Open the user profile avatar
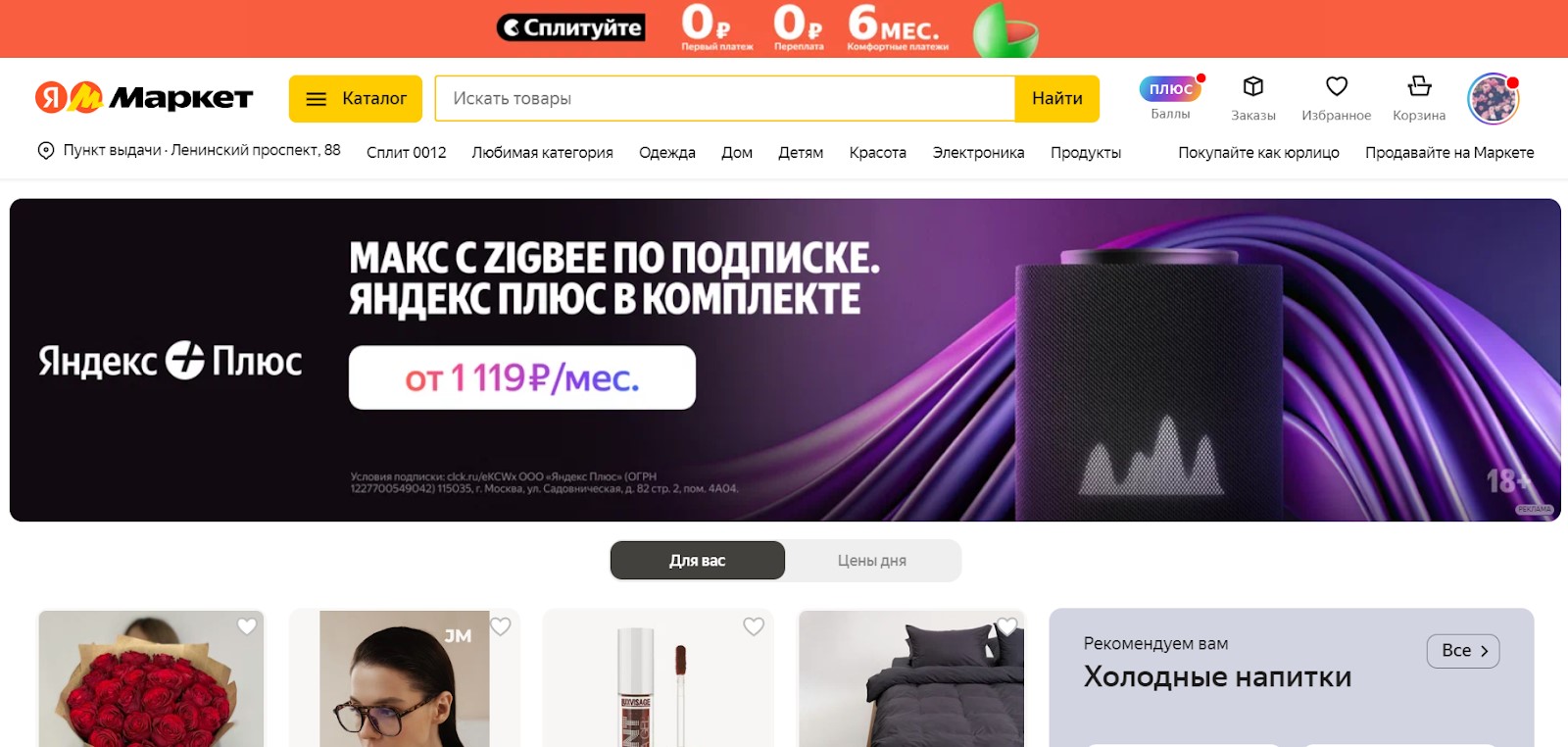1568x747 pixels. [x=1493, y=99]
